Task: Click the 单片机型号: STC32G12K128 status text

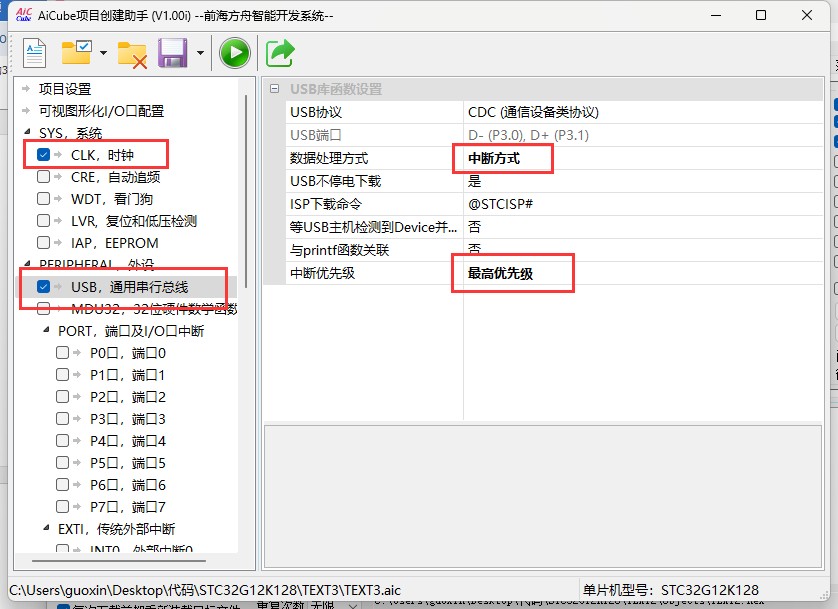Action: coord(670,590)
